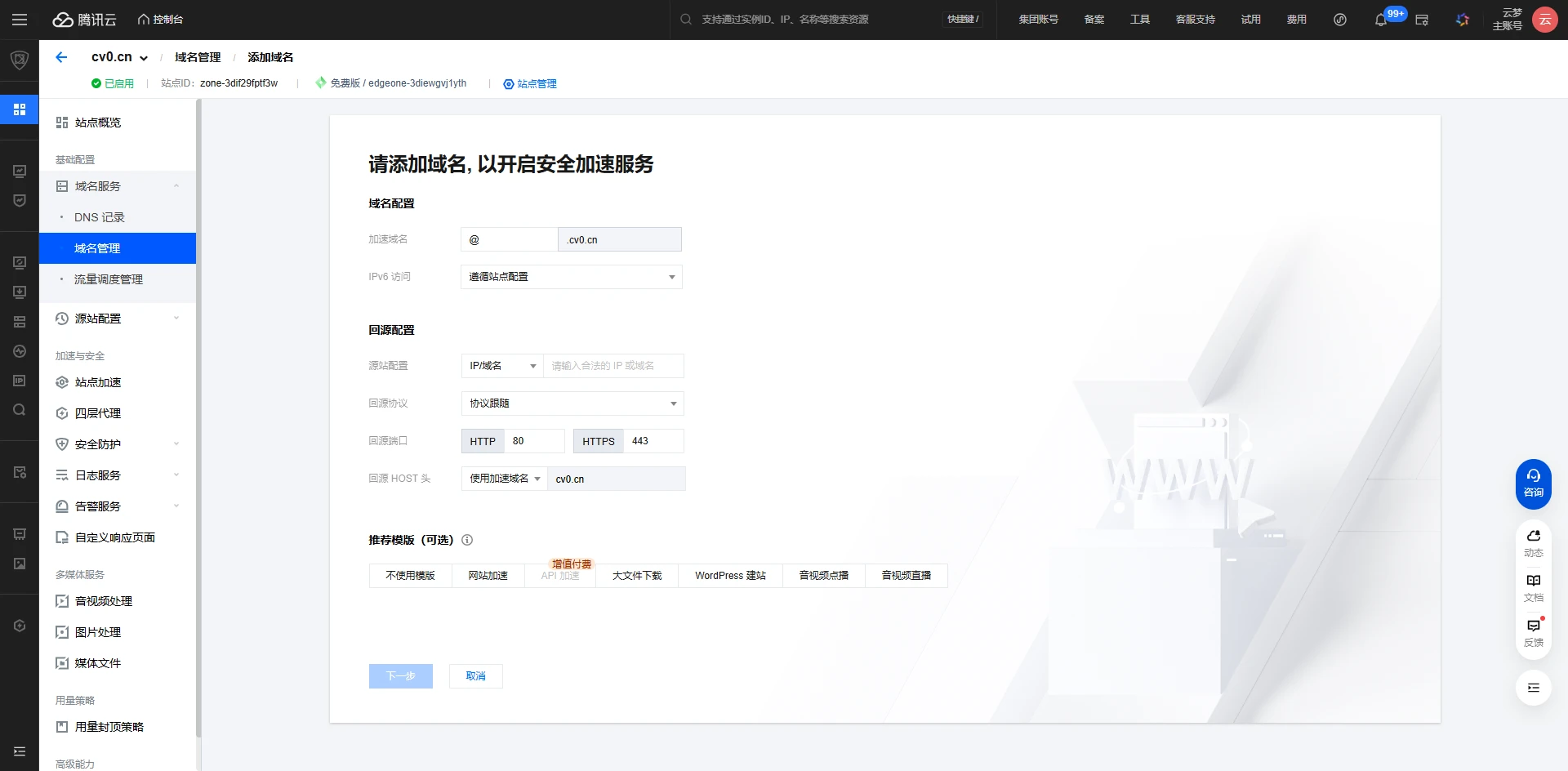
Task: Open the 咨询 support chat button
Action: click(x=1533, y=484)
